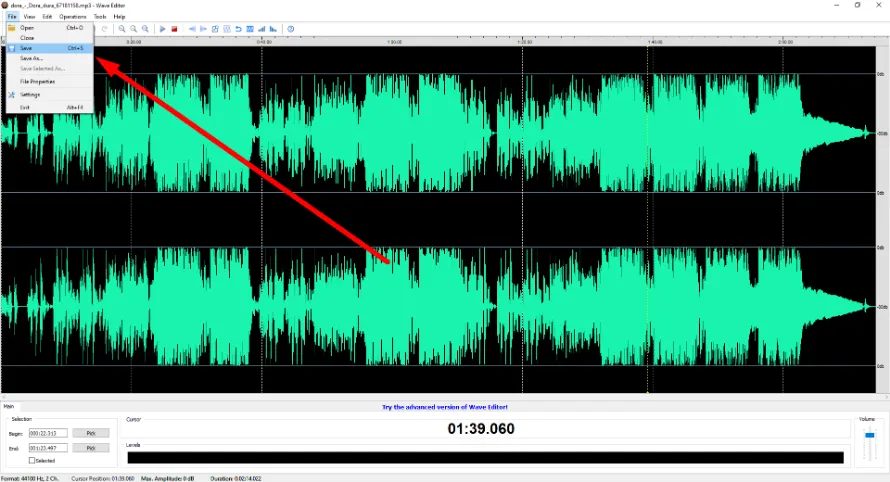
Task: Adjust the Volume slider handle
Action: (x=869, y=435)
